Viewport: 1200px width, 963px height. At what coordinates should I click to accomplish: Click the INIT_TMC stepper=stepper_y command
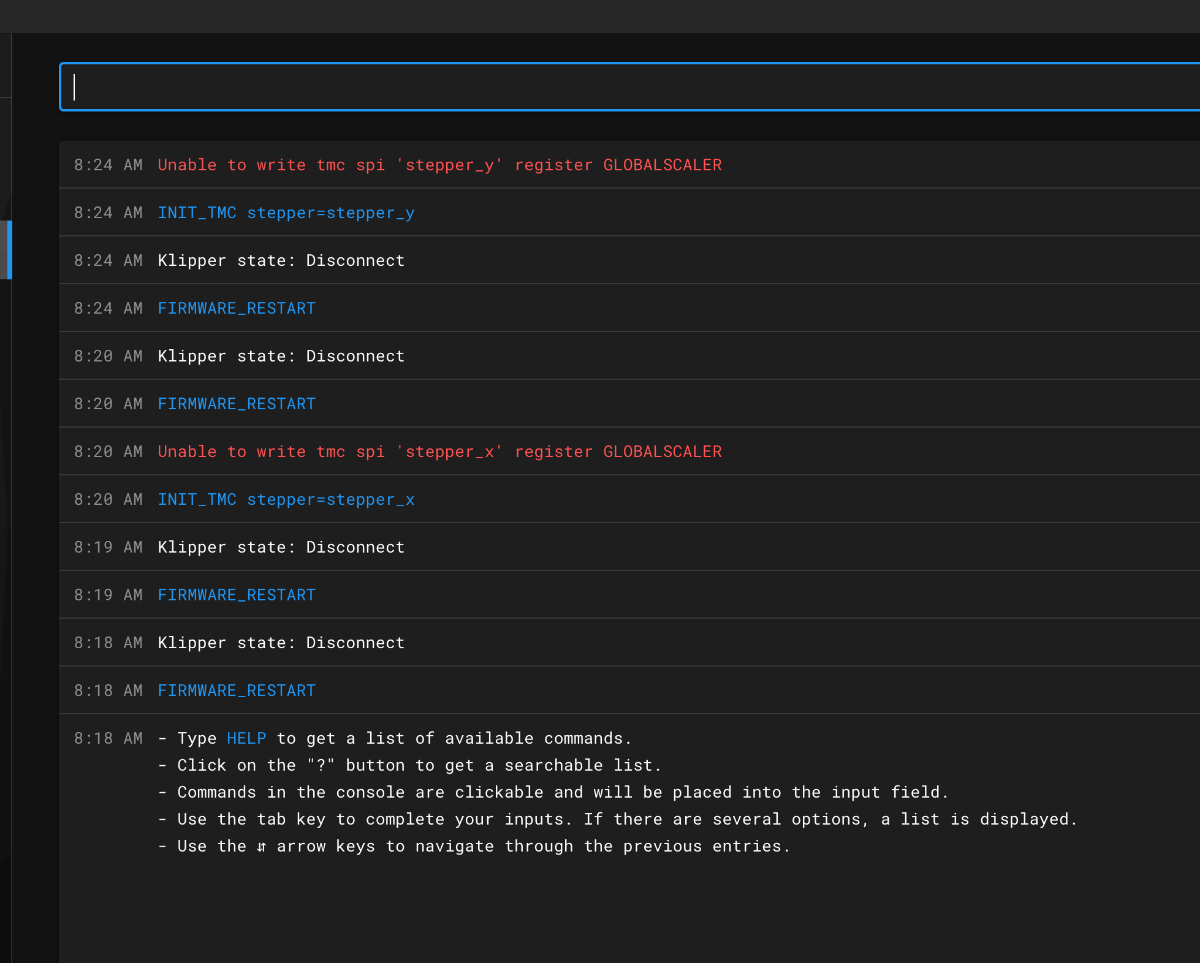click(x=286, y=213)
